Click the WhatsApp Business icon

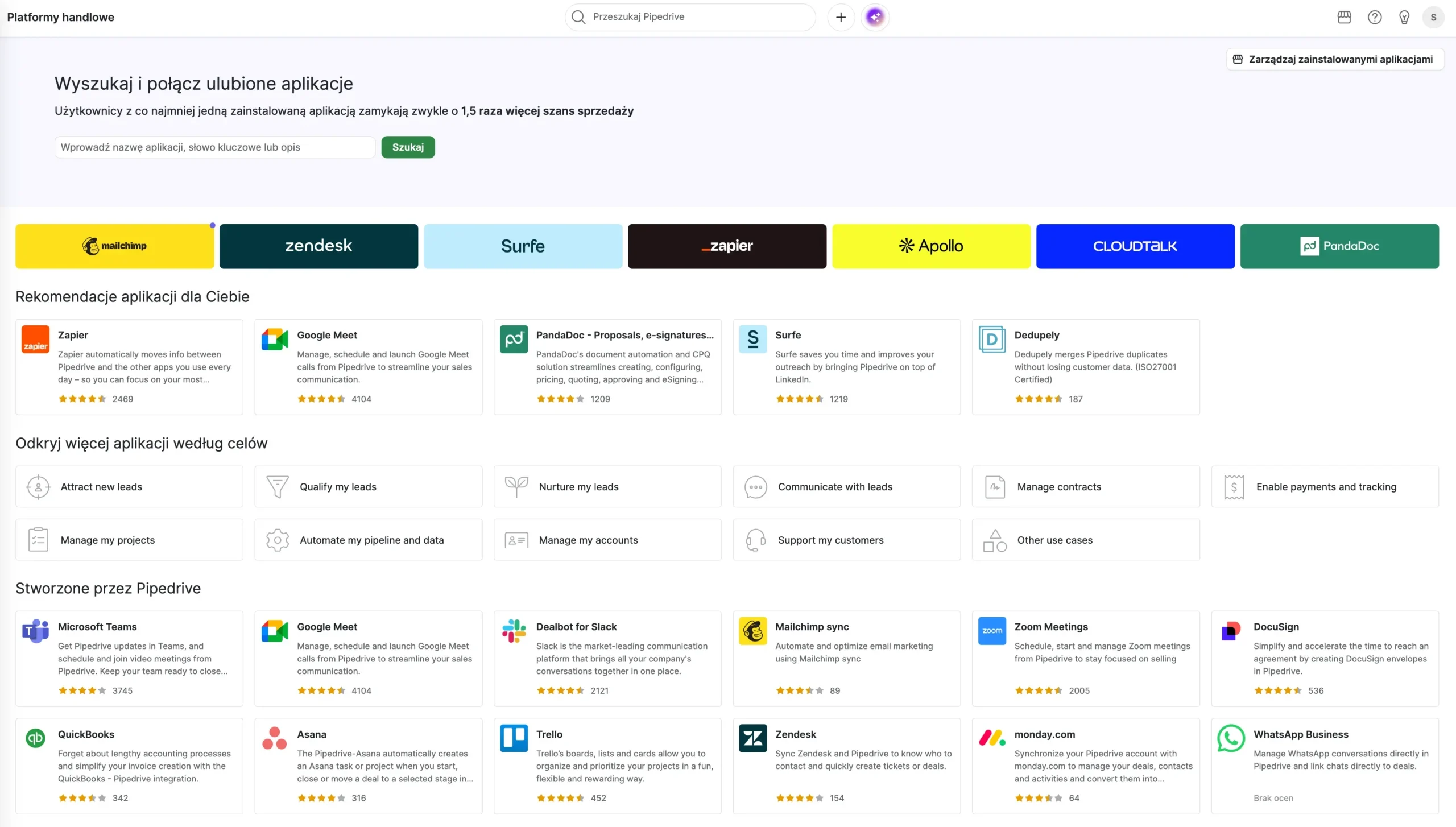click(x=1231, y=739)
